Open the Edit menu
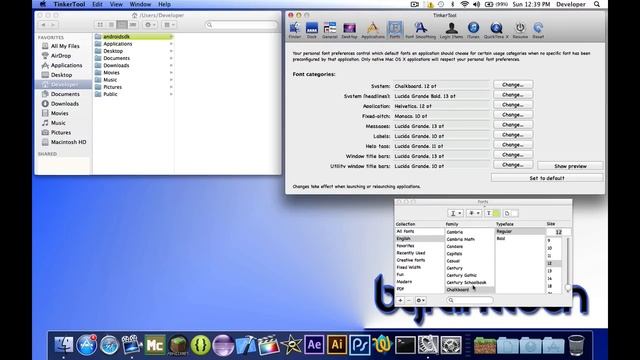The image size is (640, 360). (x=97, y=4)
